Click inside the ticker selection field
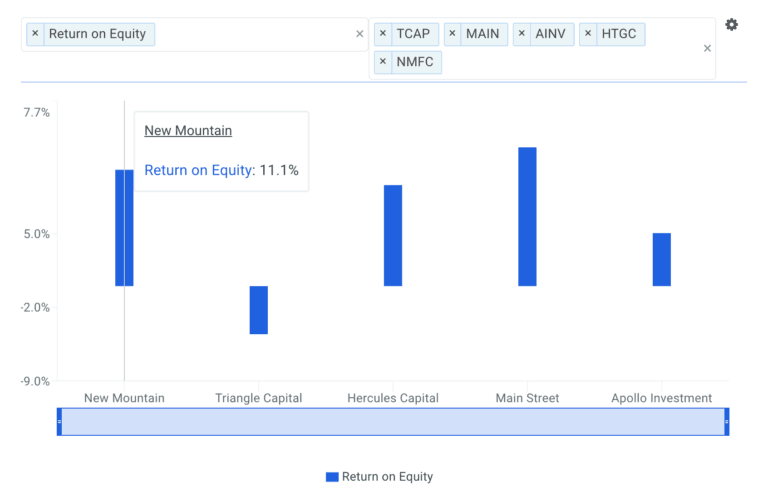Screen dimensions: 768x497 coord(560,62)
